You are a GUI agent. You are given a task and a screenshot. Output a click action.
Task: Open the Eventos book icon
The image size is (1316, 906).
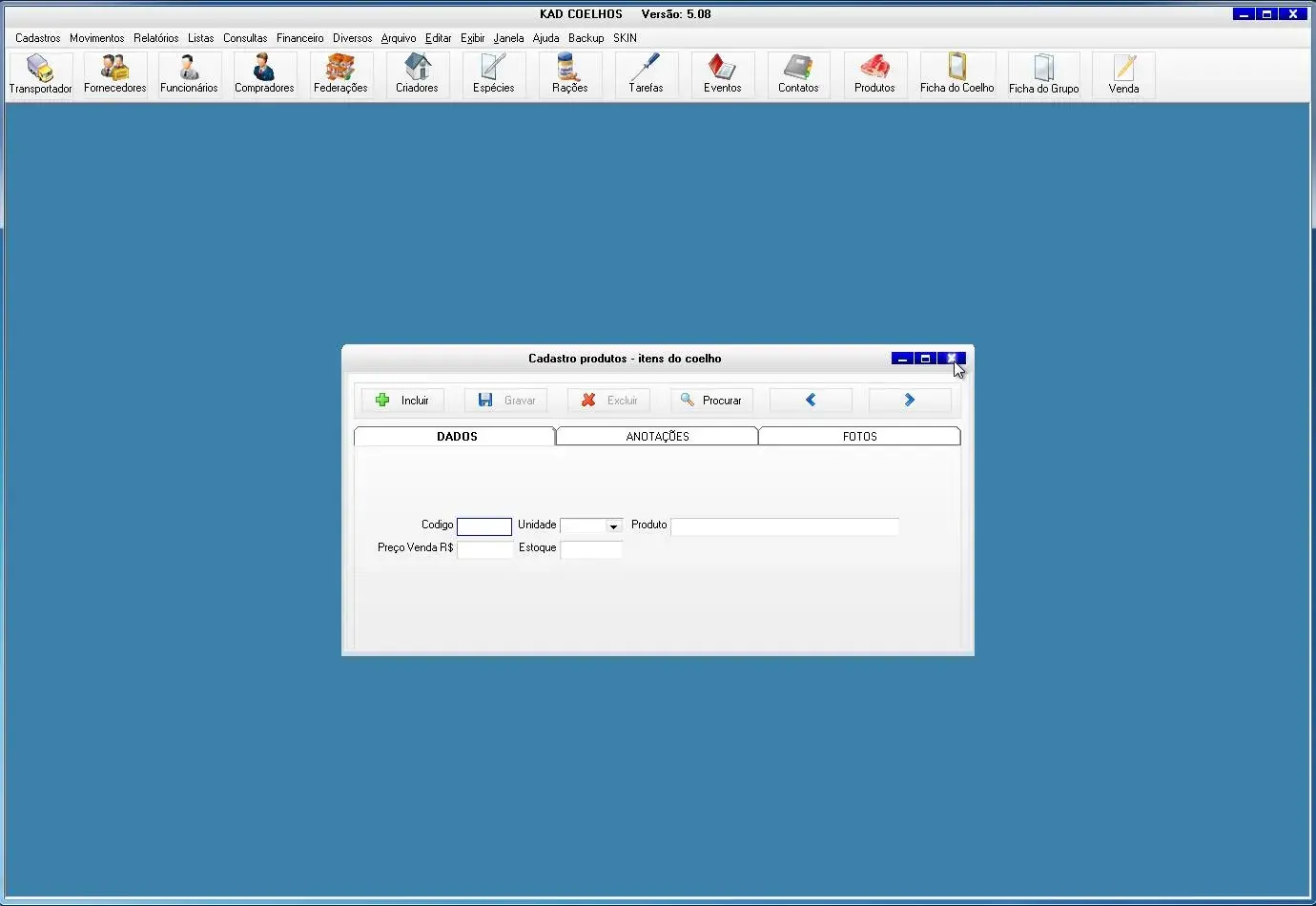pos(722,74)
